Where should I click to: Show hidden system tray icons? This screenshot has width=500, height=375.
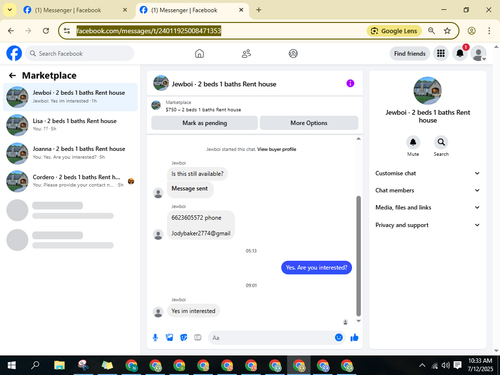click(x=422, y=365)
